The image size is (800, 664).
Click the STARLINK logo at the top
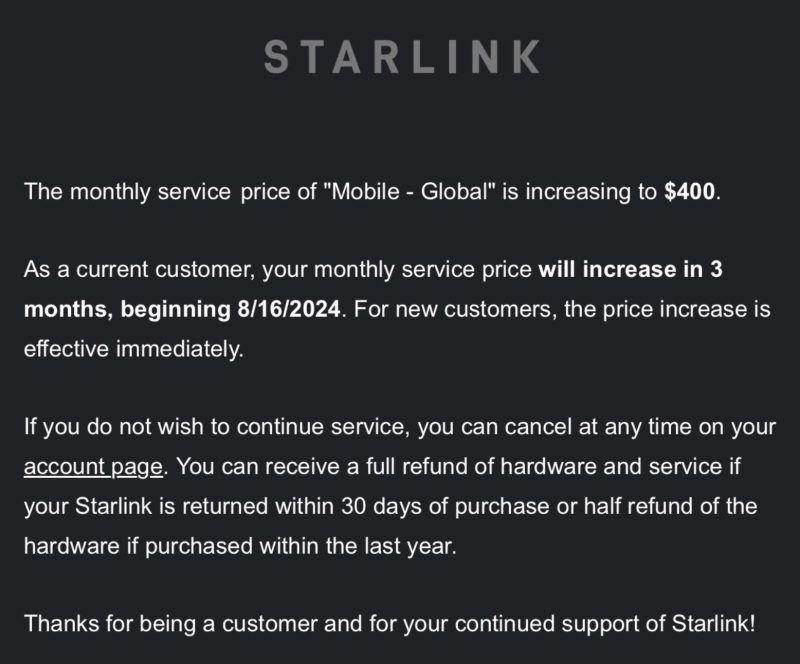click(401, 57)
